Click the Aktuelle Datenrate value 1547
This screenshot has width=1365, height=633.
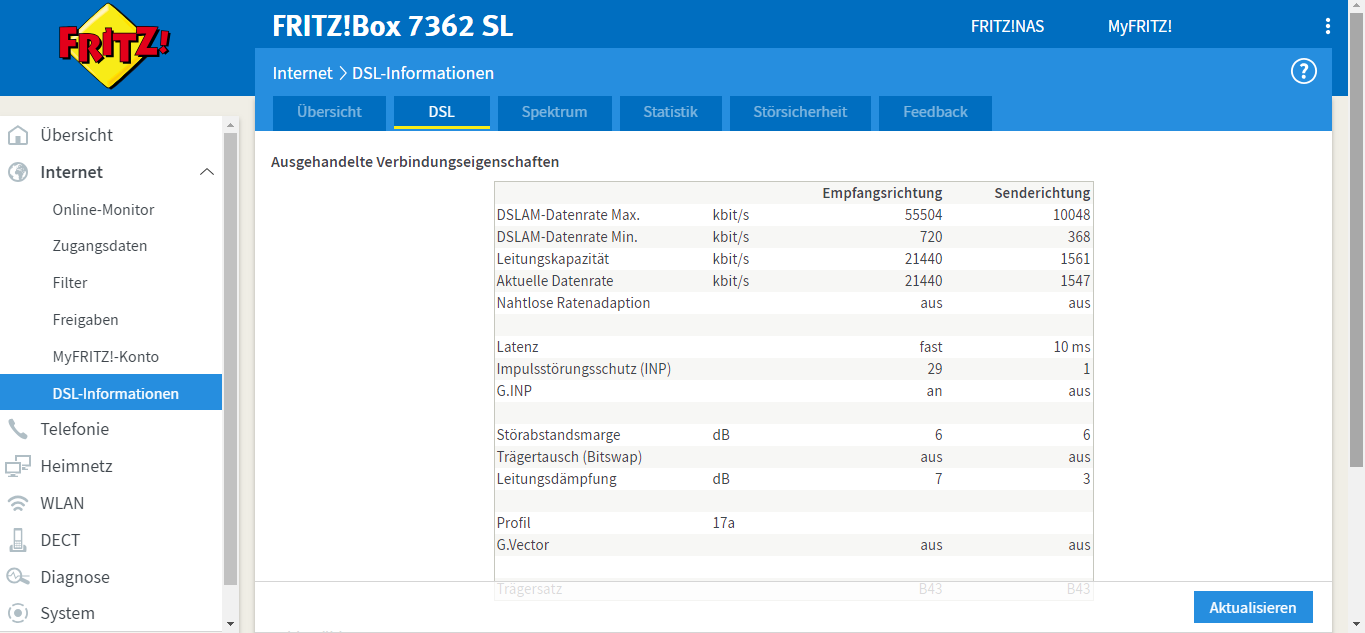pos(1076,281)
